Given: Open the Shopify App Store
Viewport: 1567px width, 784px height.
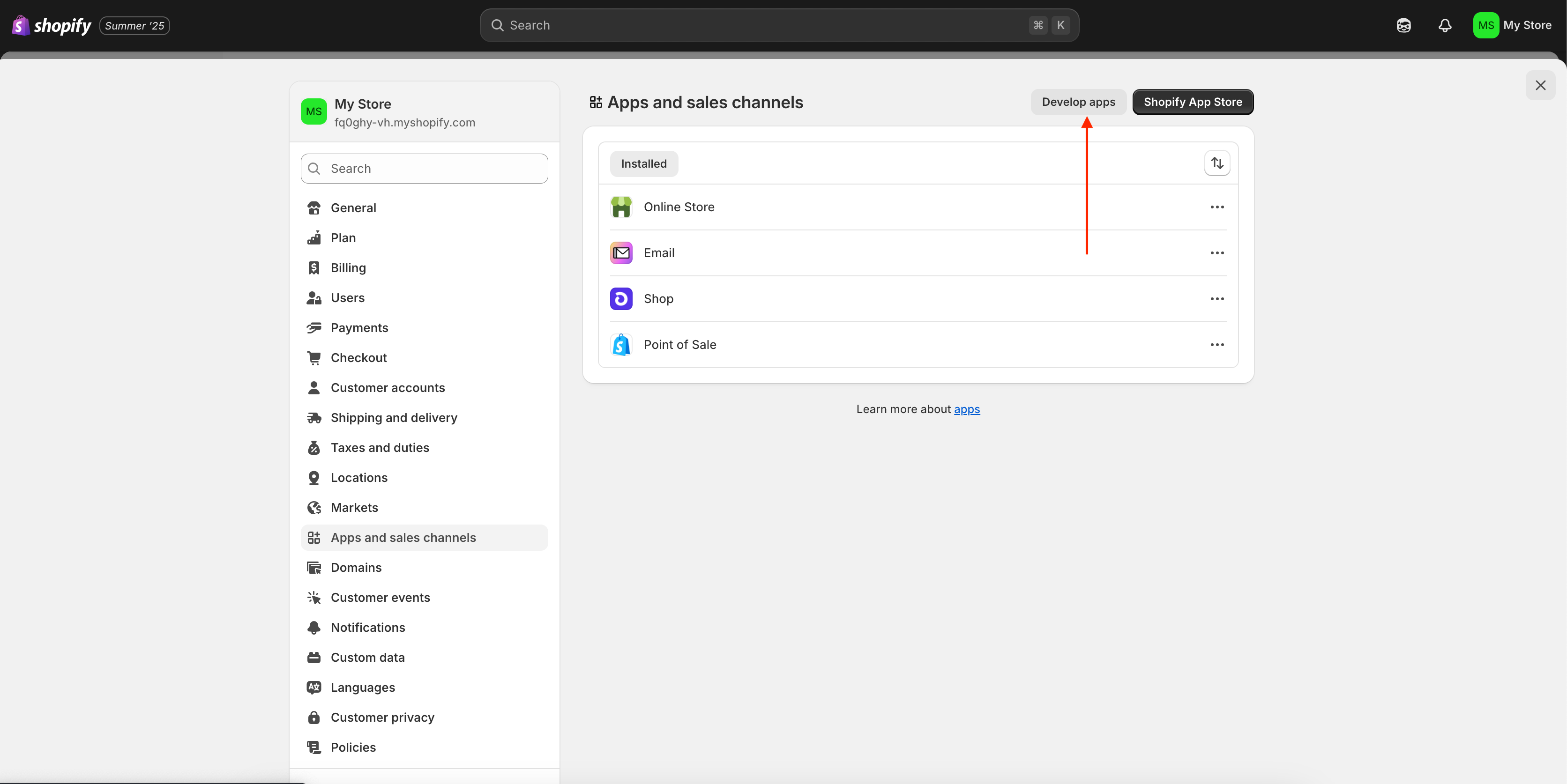Looking at the screenshot, I should 1192,102.
